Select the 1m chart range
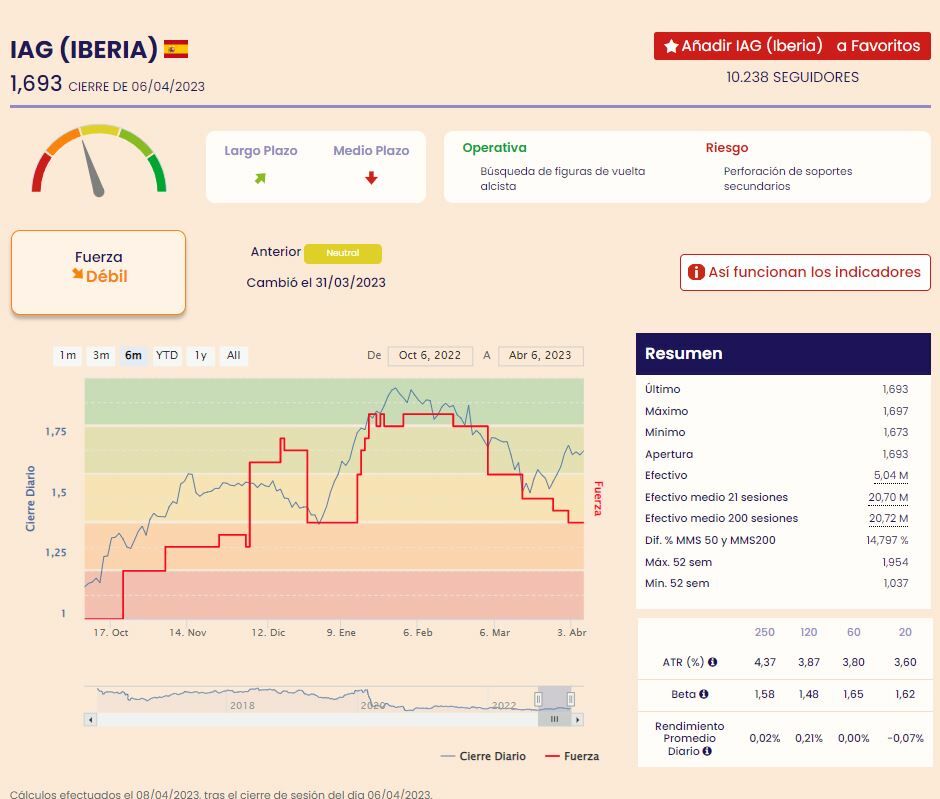940x799 pixels. (68, 355)
